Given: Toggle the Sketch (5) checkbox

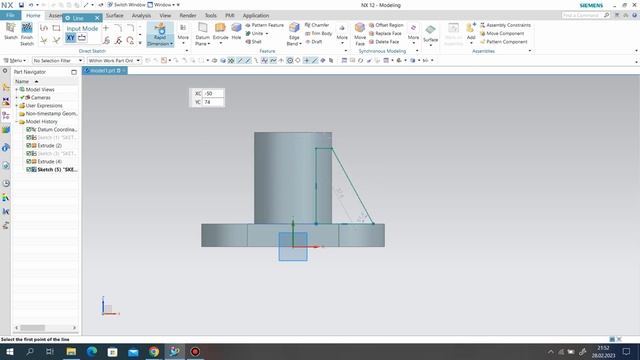Looking at the screenshot, I should 29,170.
